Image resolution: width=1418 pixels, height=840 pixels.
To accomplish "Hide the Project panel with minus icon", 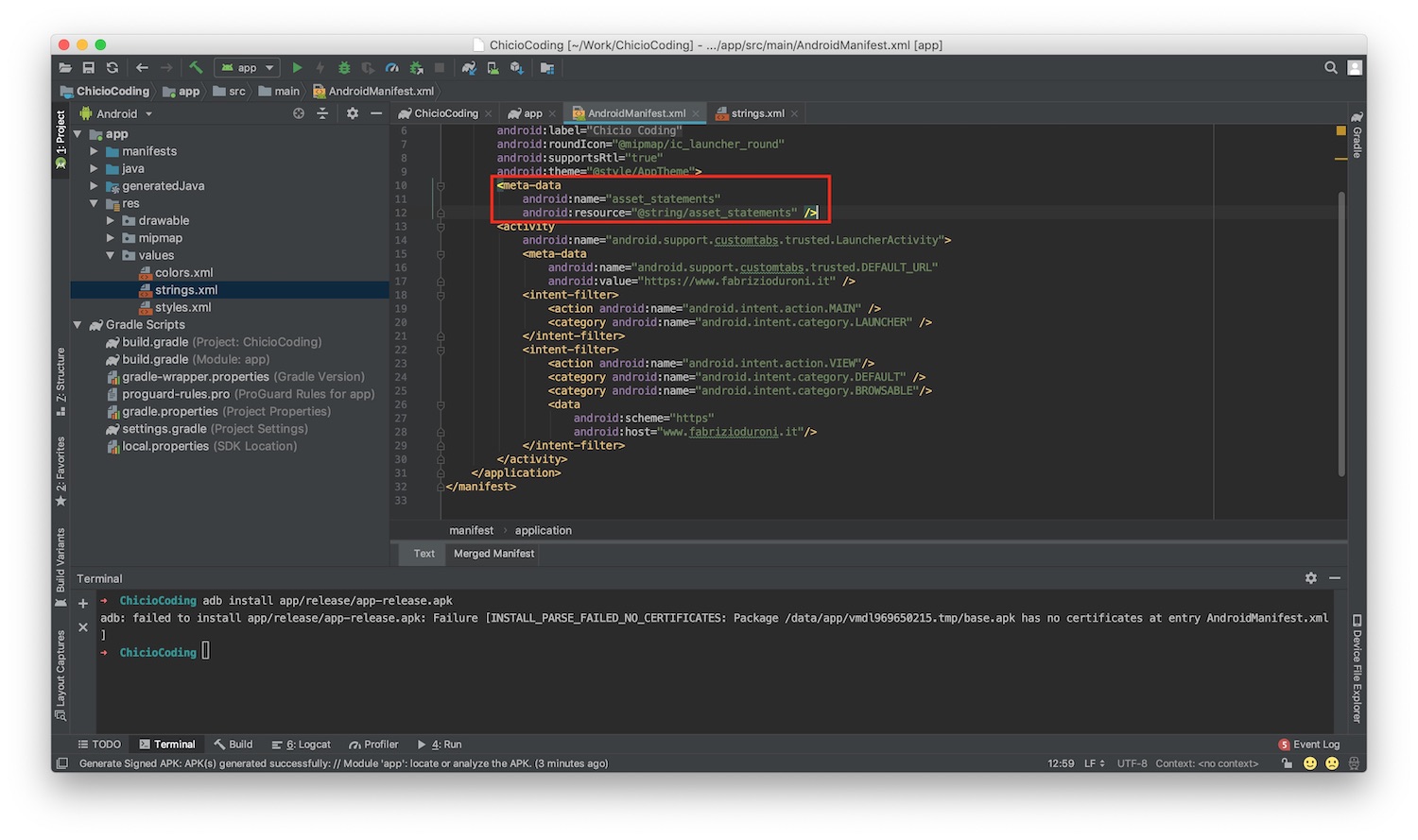I will click(376, 113).
